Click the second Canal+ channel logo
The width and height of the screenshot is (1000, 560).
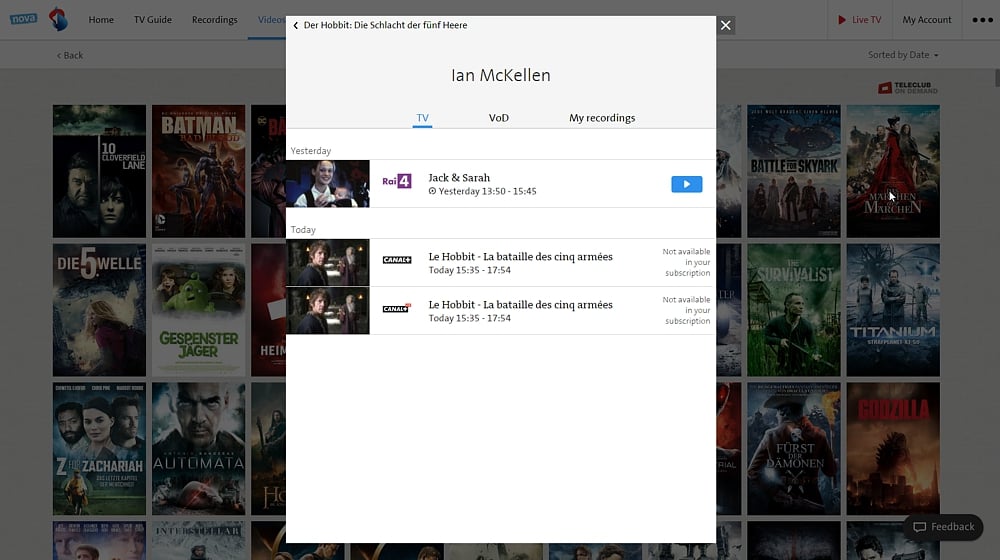pyautogui.click(x=397, y=309)
